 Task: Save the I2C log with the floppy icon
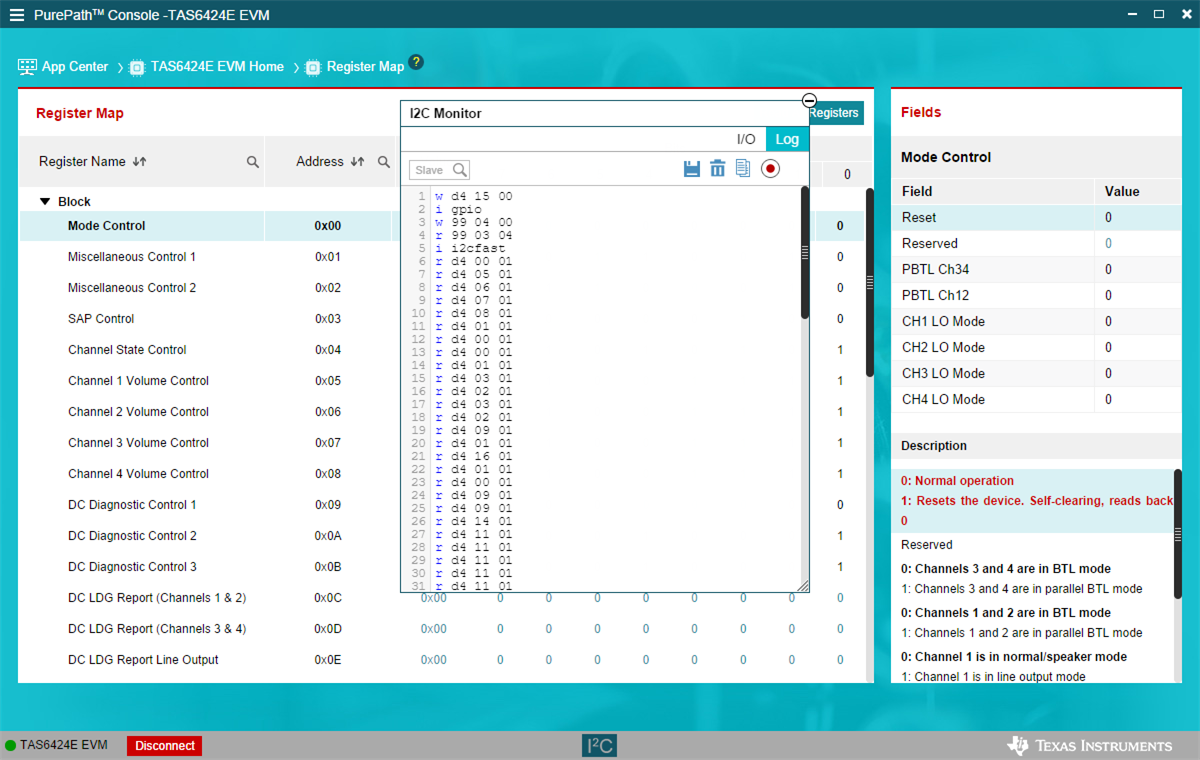(x=692, y=169)
